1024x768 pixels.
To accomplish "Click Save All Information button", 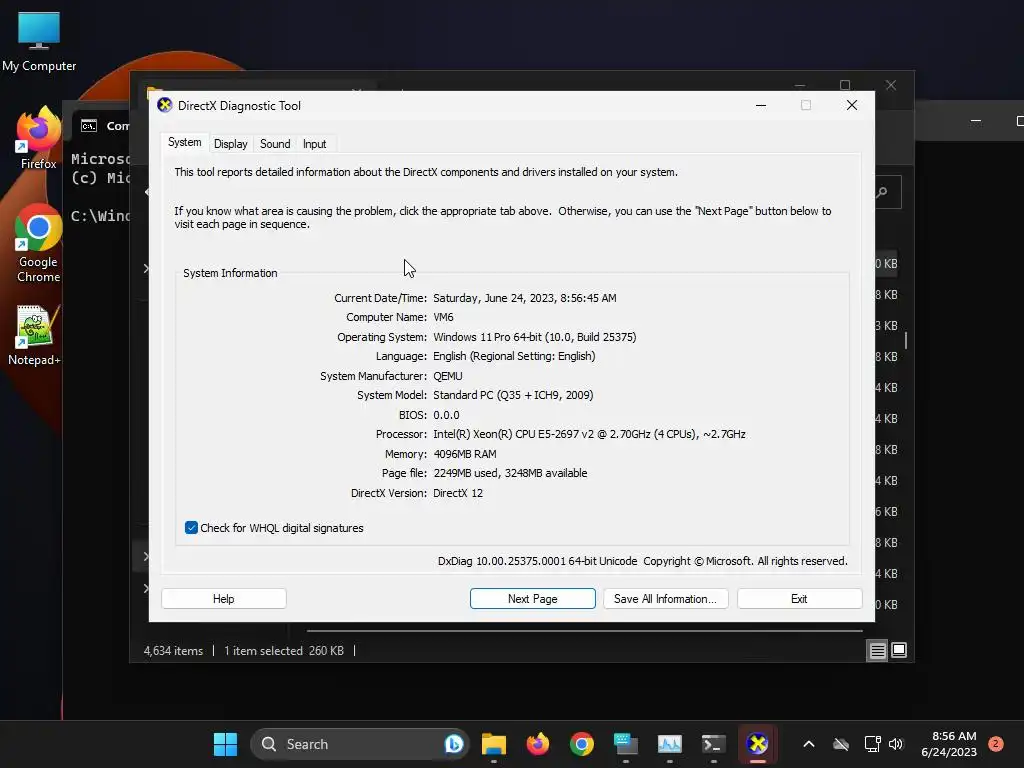I will click(665, 599).
